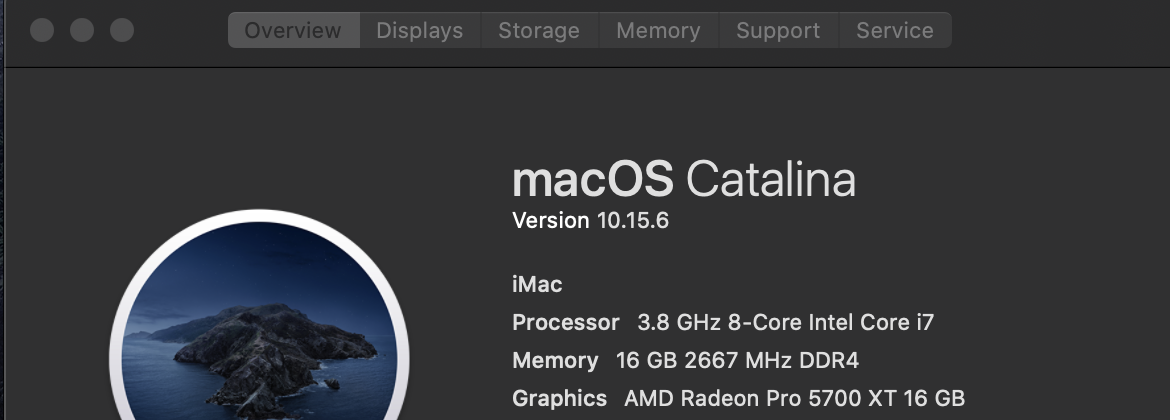
Task: Click the 16 GB 2667 MHz DDR4 value
Action: 737,361
